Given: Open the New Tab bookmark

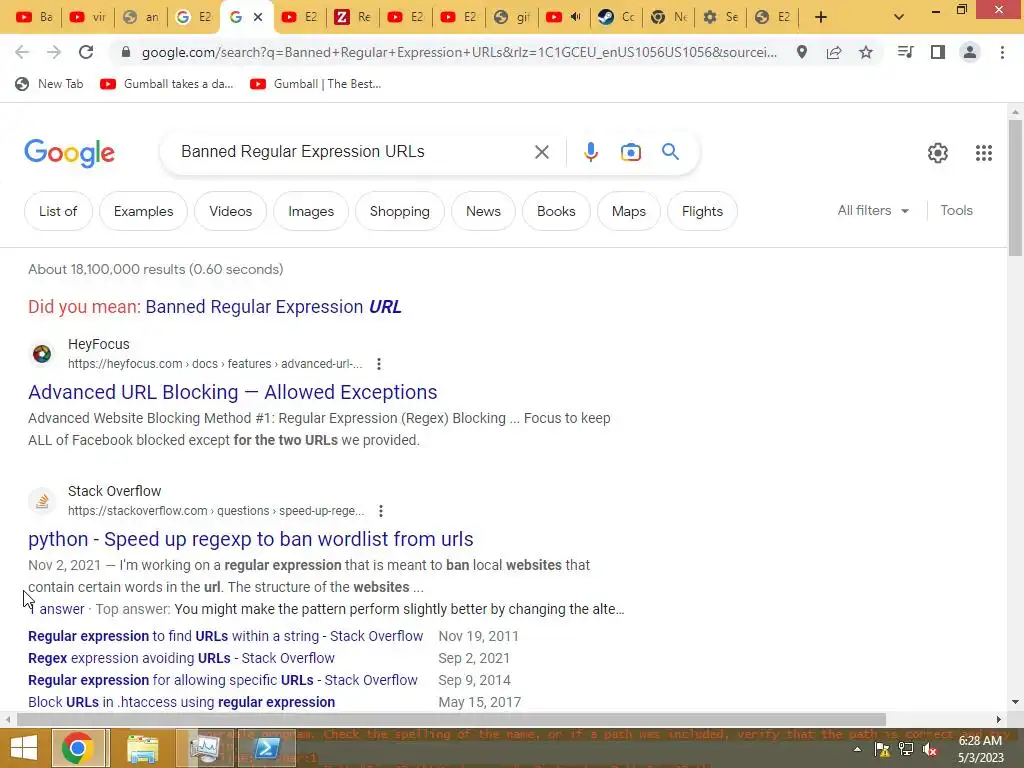Looking at the screenshot, I should (x=50, y=84).
